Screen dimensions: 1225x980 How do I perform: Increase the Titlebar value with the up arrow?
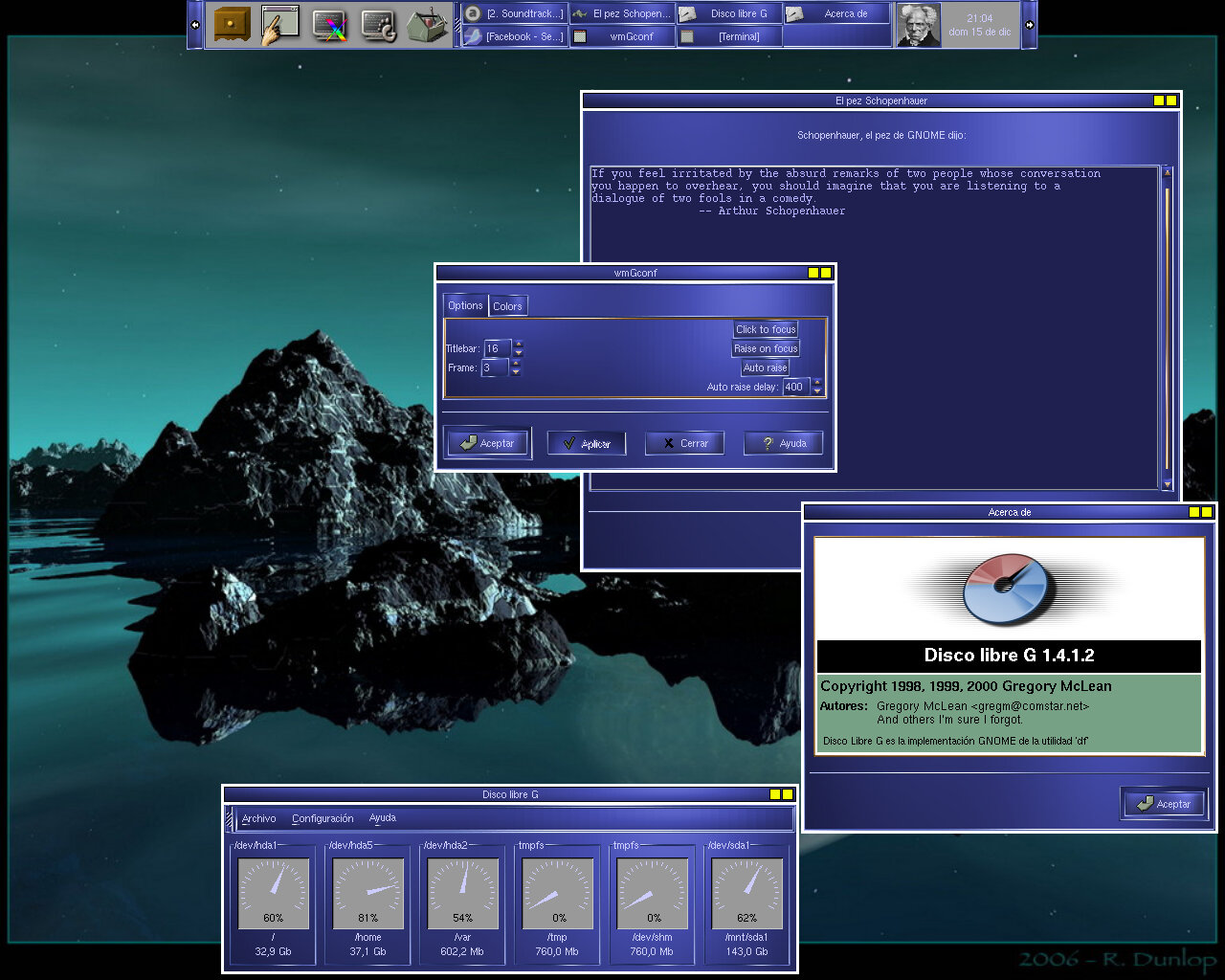point(518,344)
